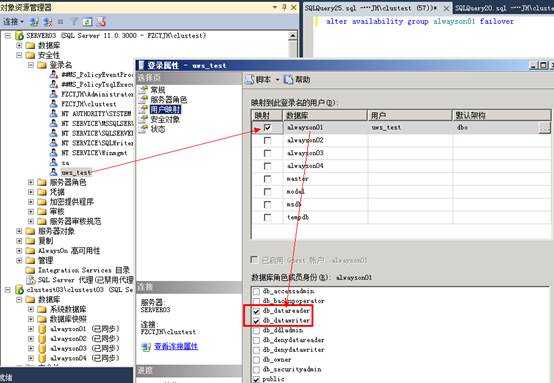Select the NT AUTHORITY\SYSTEM login icon
Viewport: 554px width, 383px height.
(x=53, y=114)
